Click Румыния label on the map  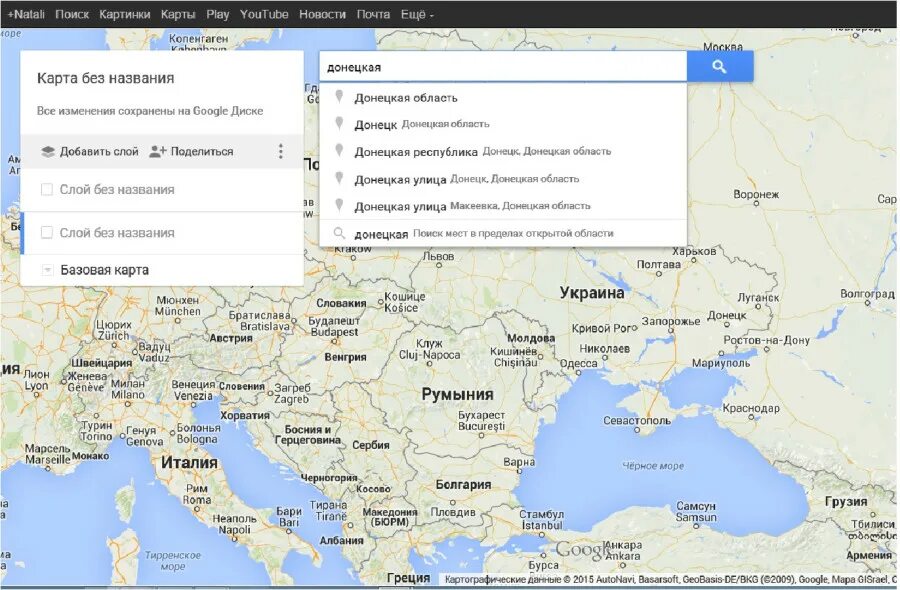457,394
